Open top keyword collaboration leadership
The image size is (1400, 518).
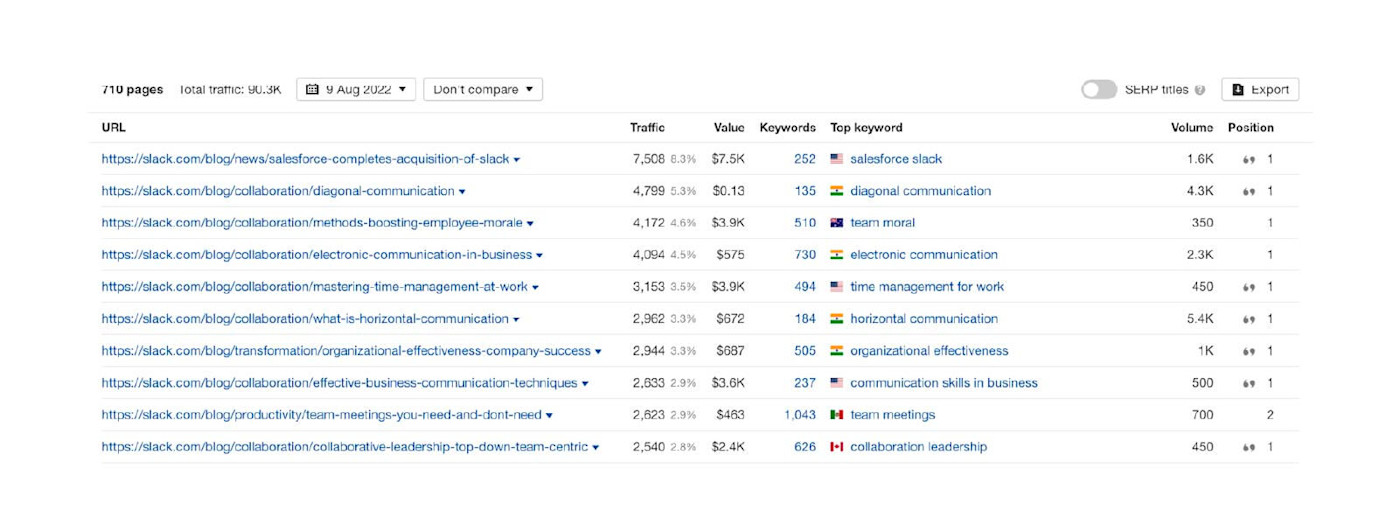(918, 447)
